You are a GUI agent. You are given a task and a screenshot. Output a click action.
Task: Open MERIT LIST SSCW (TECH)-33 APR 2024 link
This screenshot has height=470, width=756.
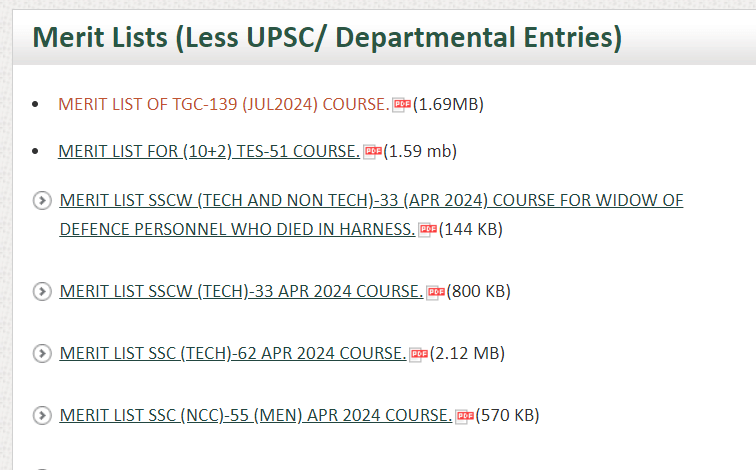(x=241, y=291)
